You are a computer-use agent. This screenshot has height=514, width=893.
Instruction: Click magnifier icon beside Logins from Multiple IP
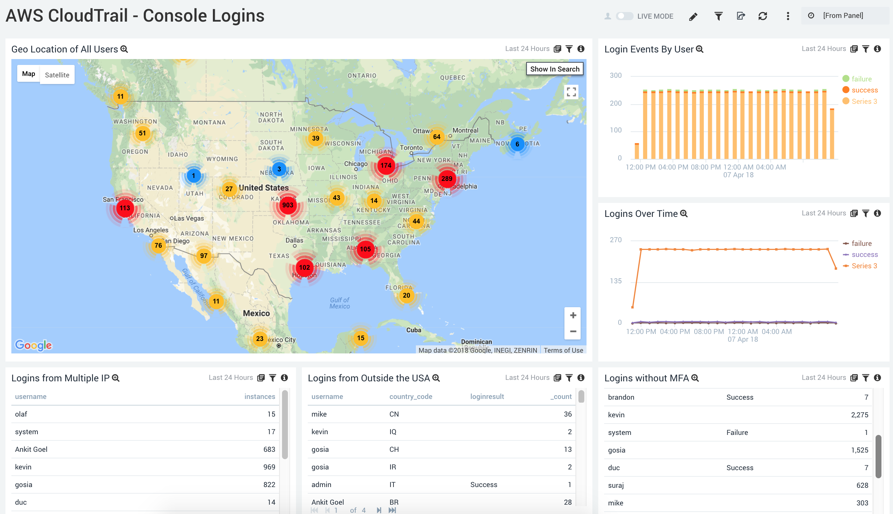coord(116,379)
